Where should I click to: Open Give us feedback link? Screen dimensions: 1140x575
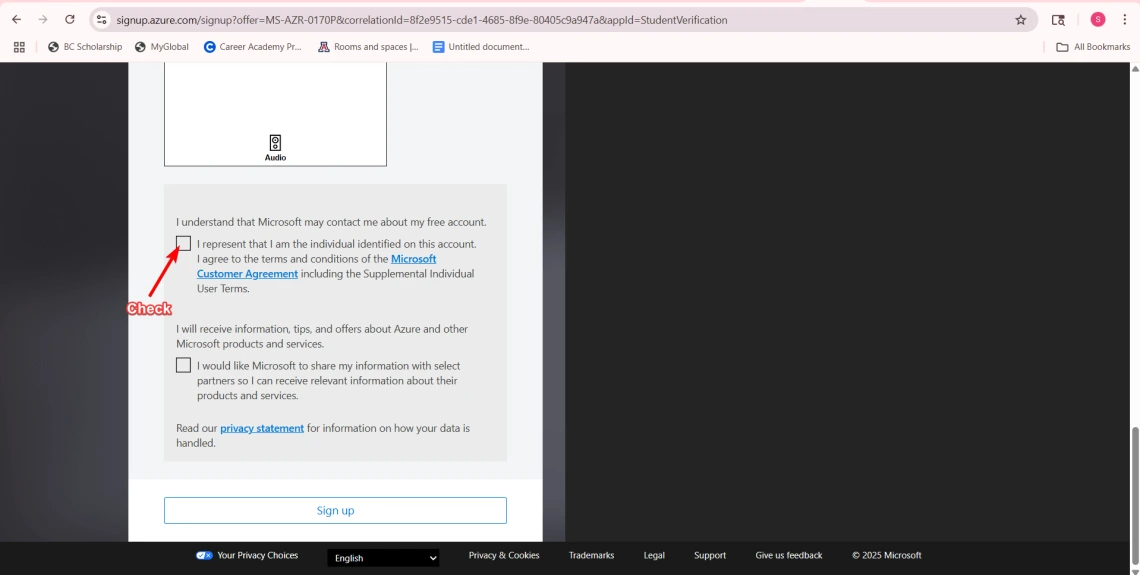pos(789,555)
